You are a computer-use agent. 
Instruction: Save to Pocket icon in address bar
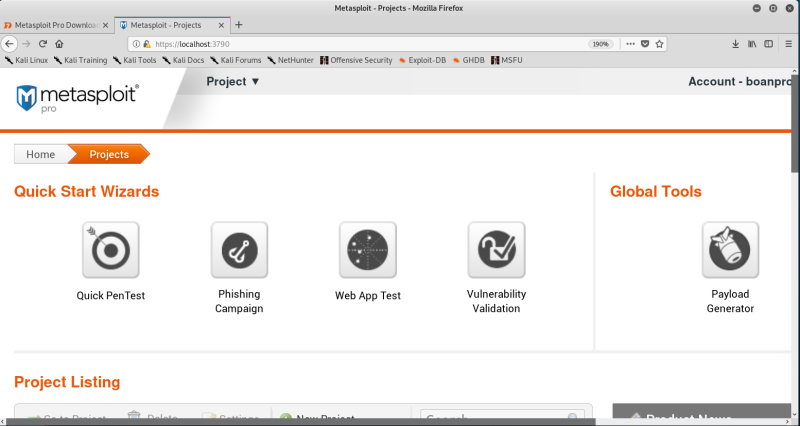click(645, 44)
